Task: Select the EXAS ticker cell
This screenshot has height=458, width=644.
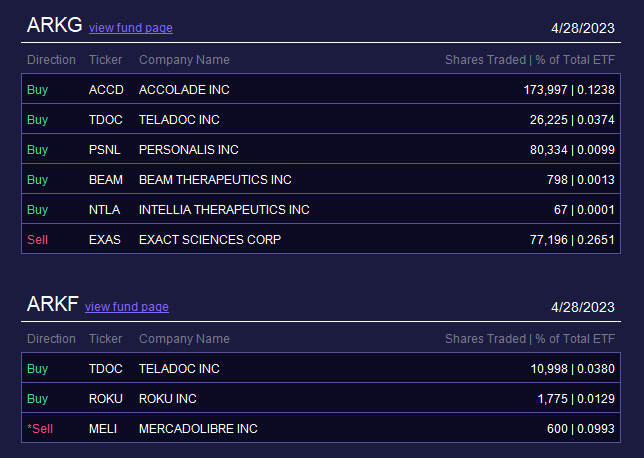Action: point(105,239)
